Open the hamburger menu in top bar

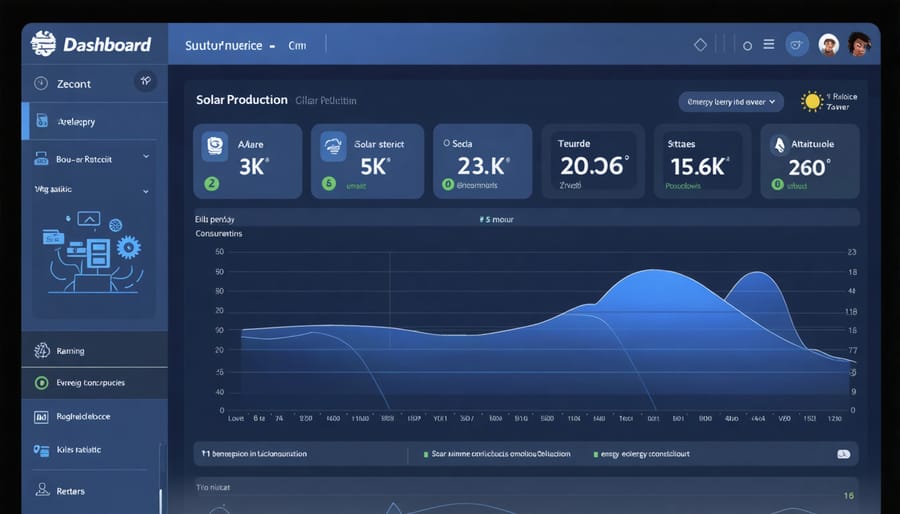769,45
